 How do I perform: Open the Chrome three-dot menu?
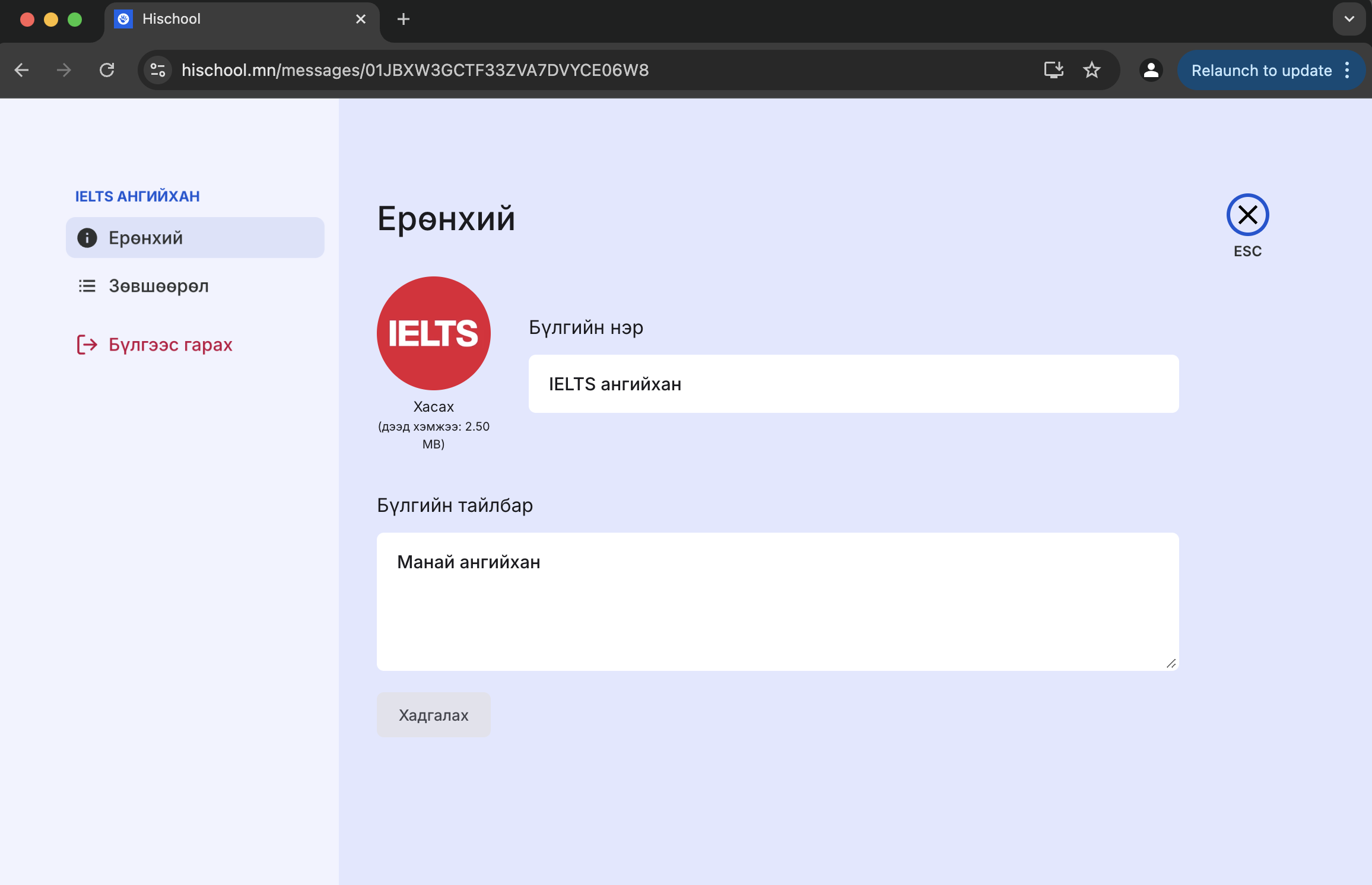(x=1347, y=70)
